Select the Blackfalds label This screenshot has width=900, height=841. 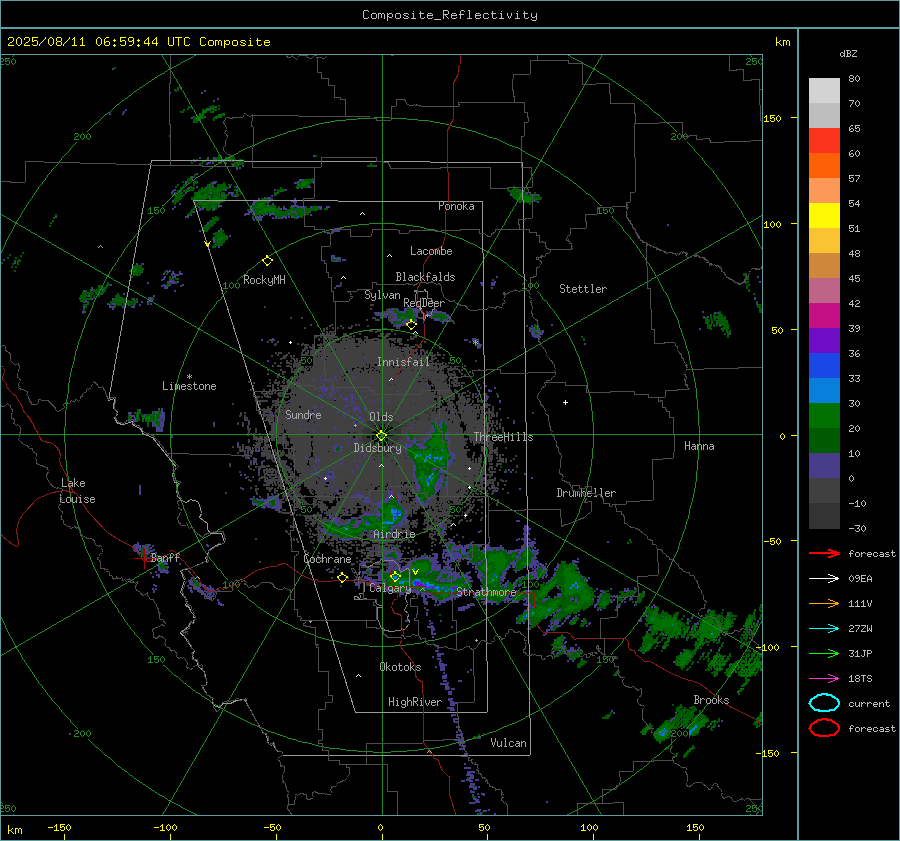425,277
